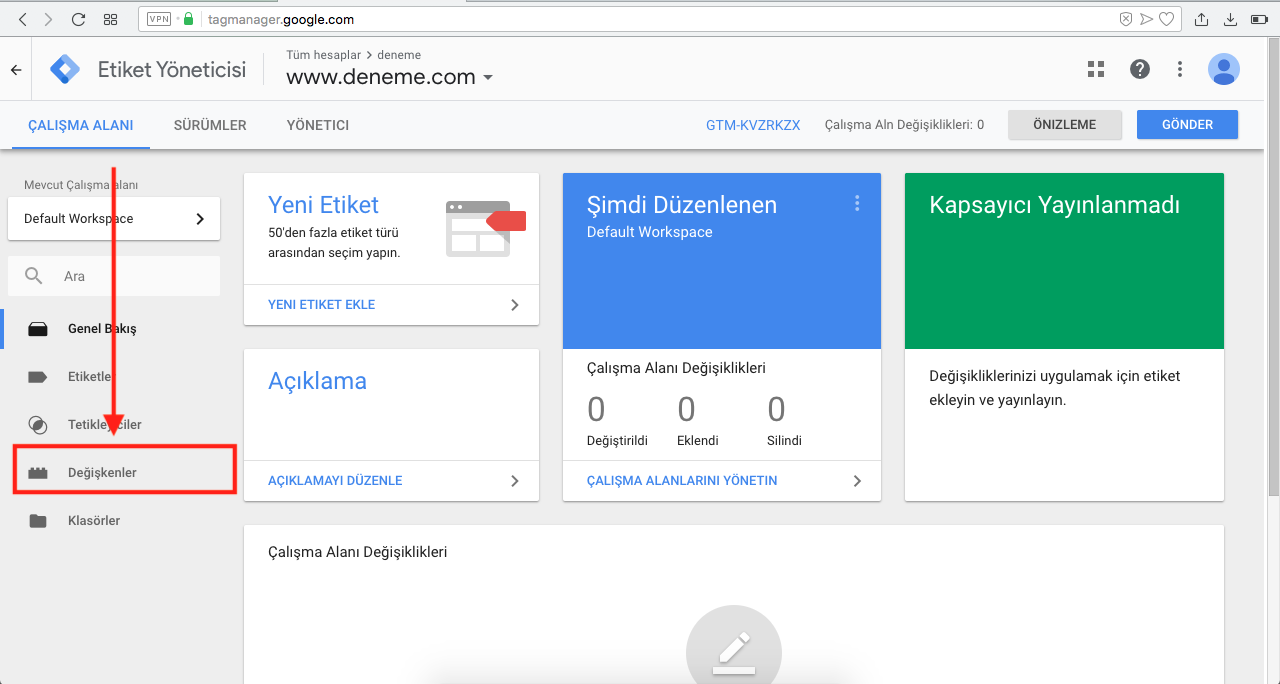Click AÇIKLAMAYI DÜZENLE link

(335, 481)
